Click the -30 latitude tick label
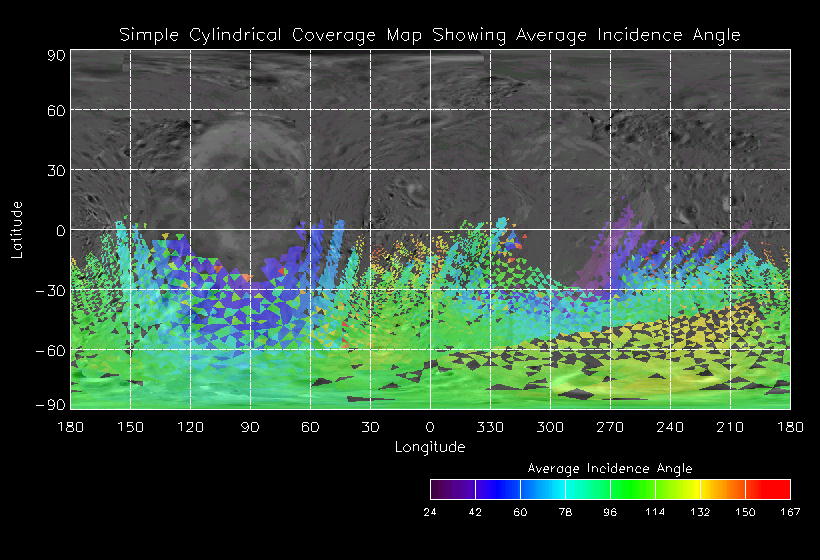This screenshot has height=560, width=820. pyautogui.click(x=52, y=290)
